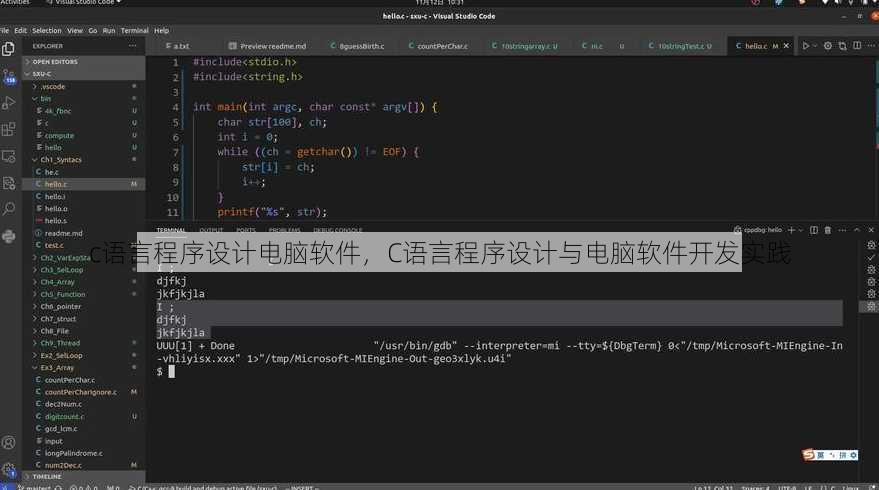Expand the Ch9_Thread folder

(x=84, y=343)
